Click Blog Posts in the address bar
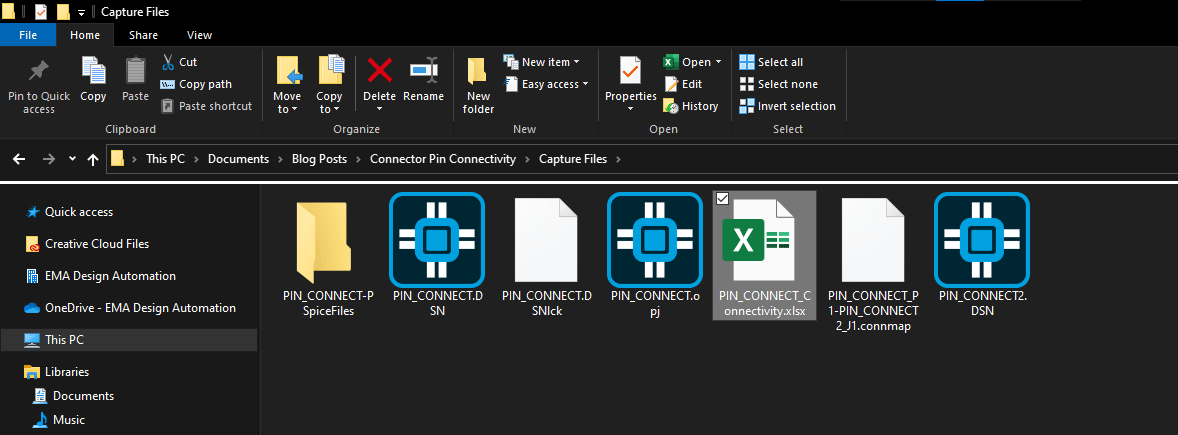1178x435 pixels. coord(315,159)
